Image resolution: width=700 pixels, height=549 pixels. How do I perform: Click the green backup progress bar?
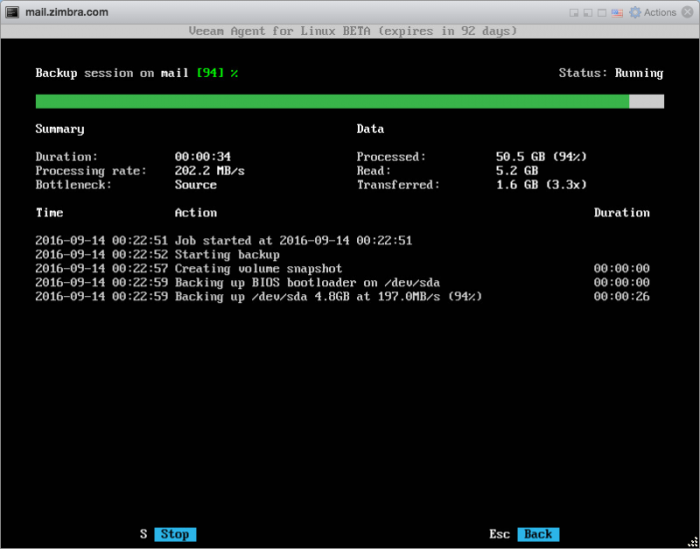[x=332, y=101]
